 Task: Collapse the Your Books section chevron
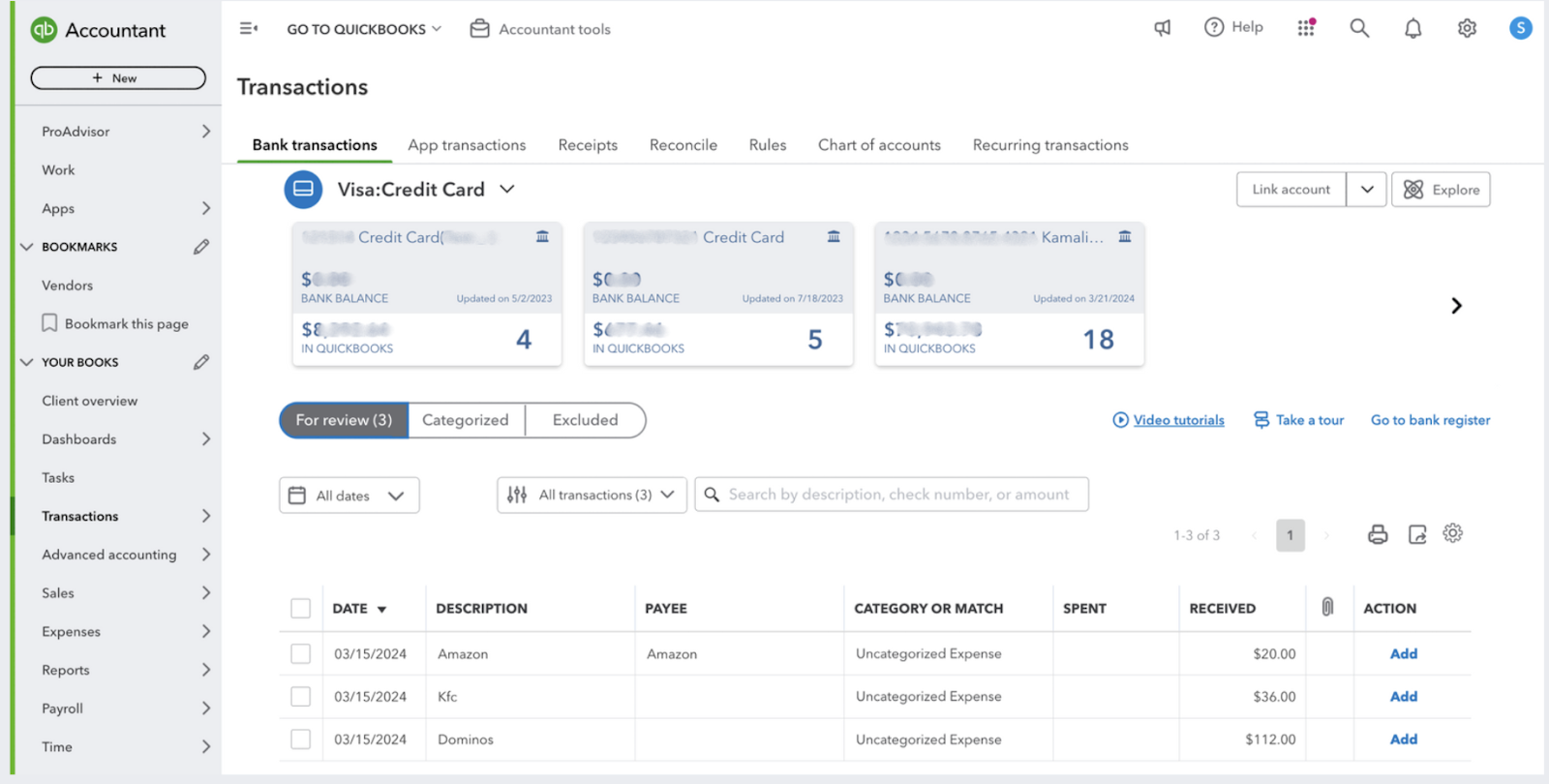pyautogui.click(x=26, y=362)
